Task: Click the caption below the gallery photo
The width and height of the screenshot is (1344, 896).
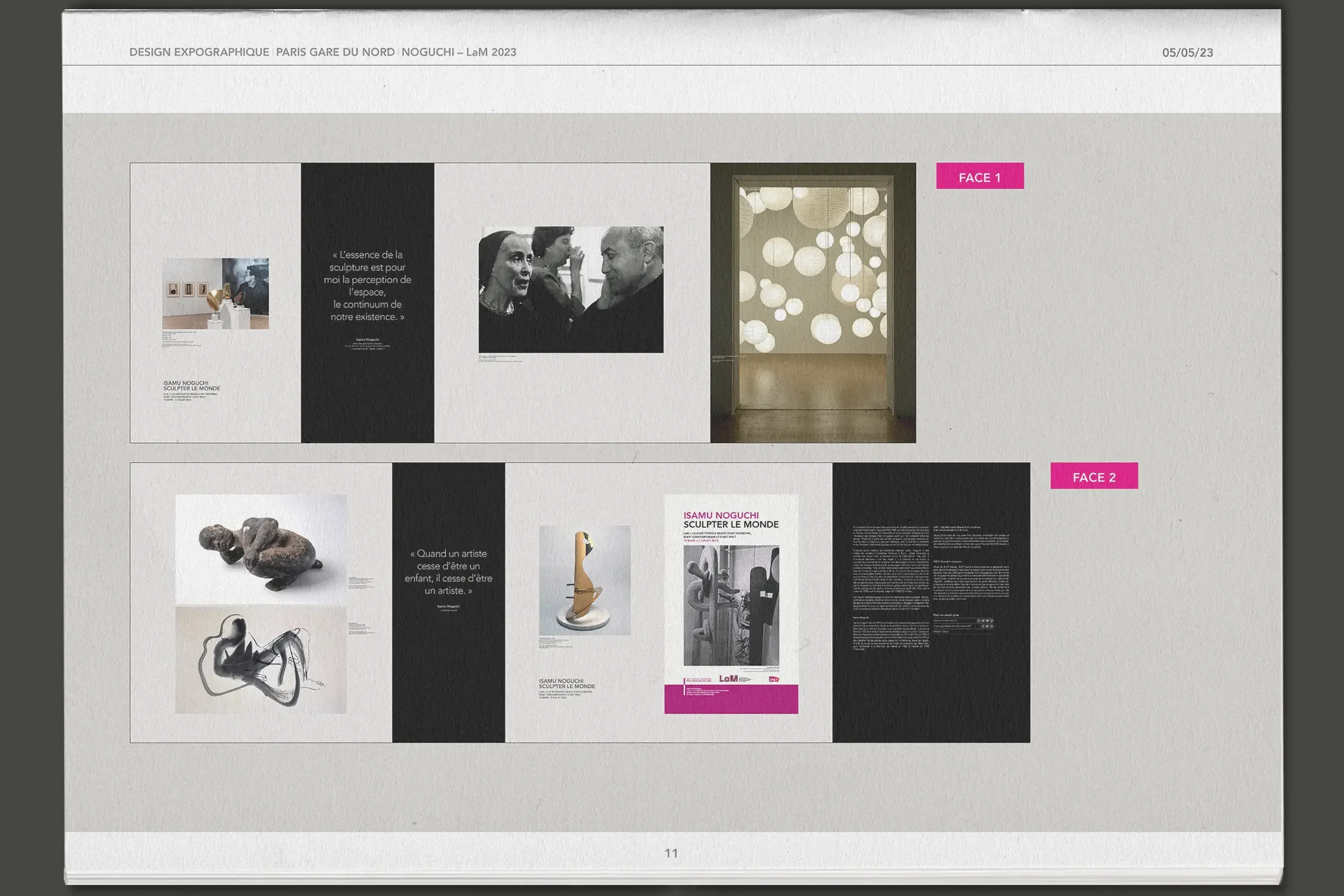Action: [x=182, y=339]
